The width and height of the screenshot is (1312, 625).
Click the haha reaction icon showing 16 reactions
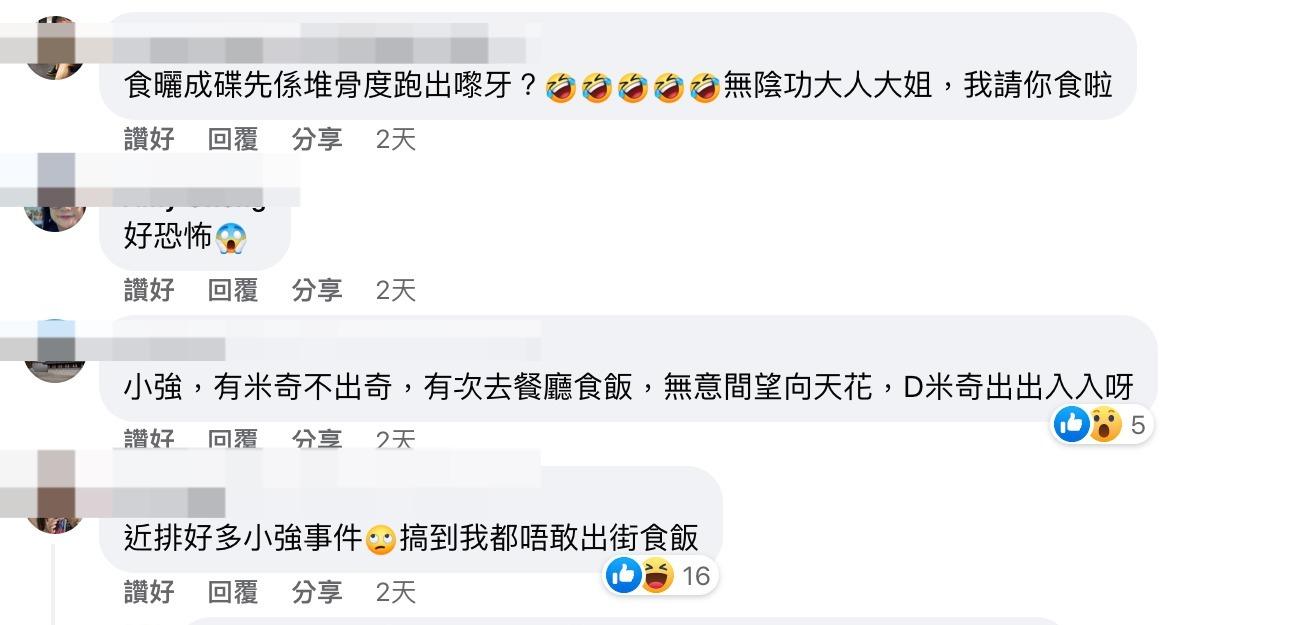tap(657, 574)
